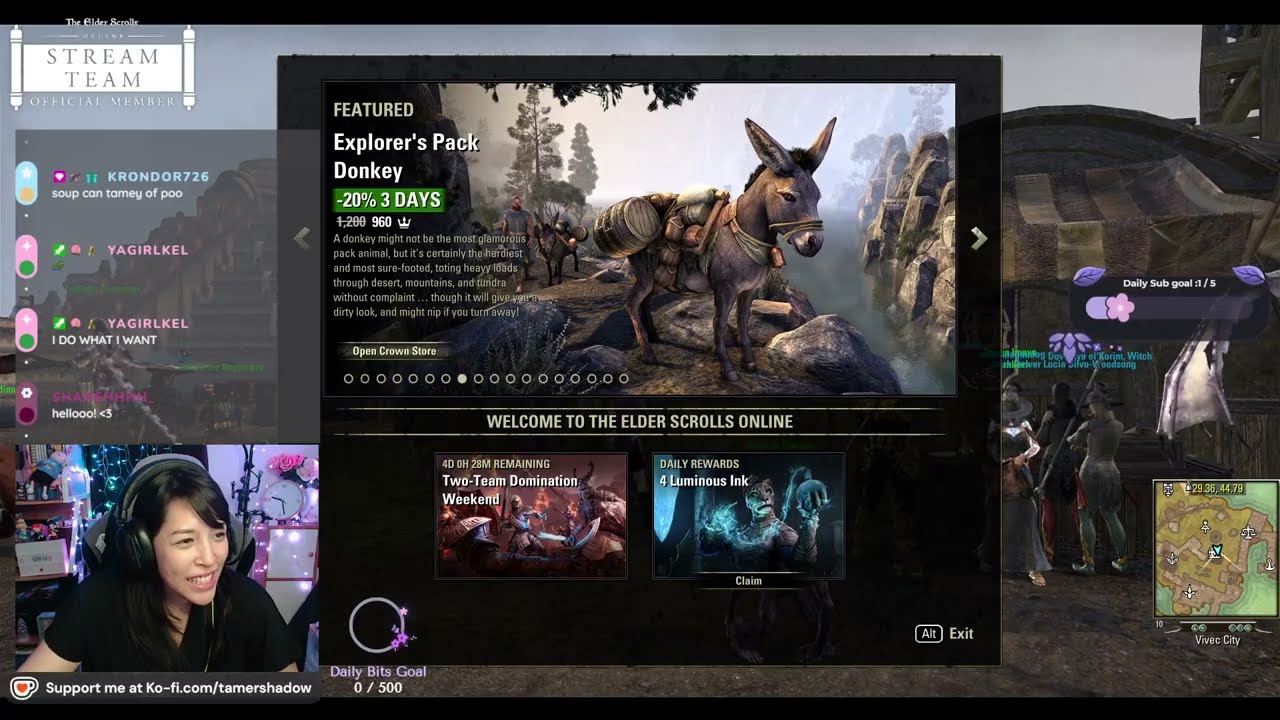Click the 4D 0H 28M REMAINING timer text
Screen dimensions: 1280x720
496,464
